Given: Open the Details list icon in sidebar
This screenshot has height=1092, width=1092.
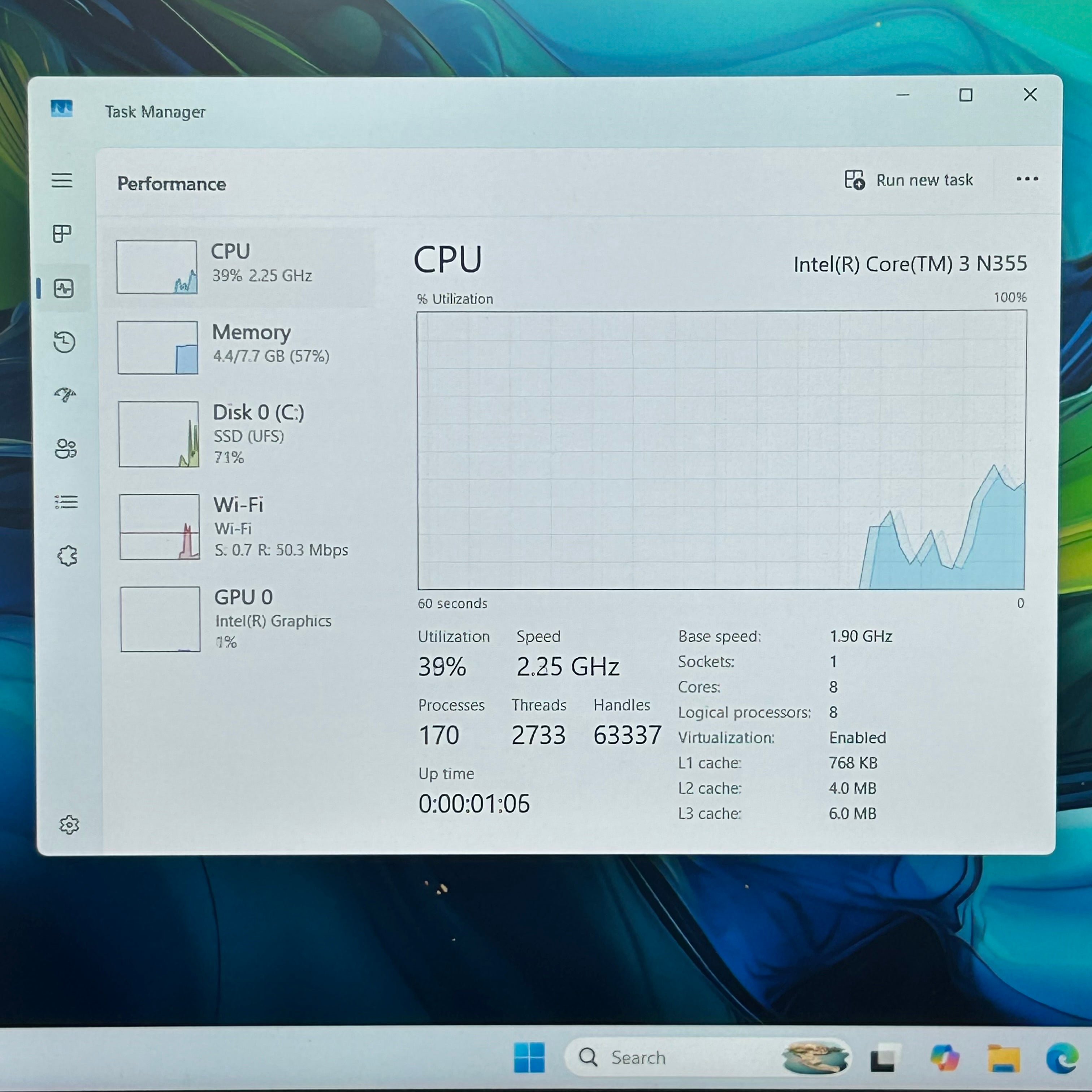Looking at the screenshot, I should [x=67, y=502].
